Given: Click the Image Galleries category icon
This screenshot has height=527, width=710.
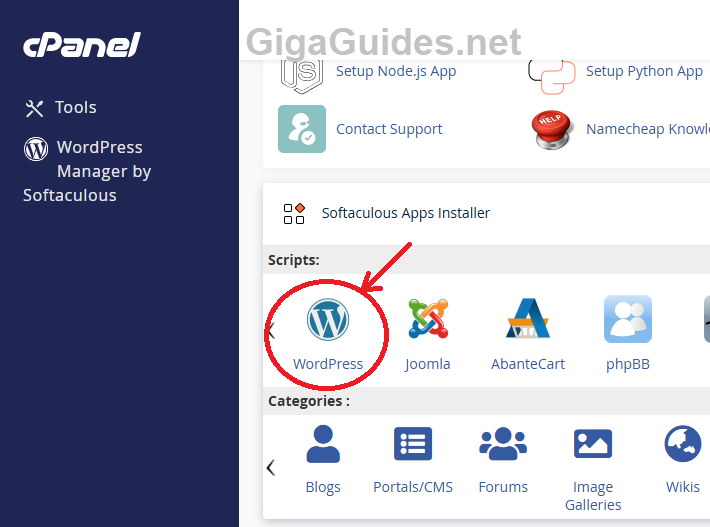Looking at the screenshot, I should point(593,444).
